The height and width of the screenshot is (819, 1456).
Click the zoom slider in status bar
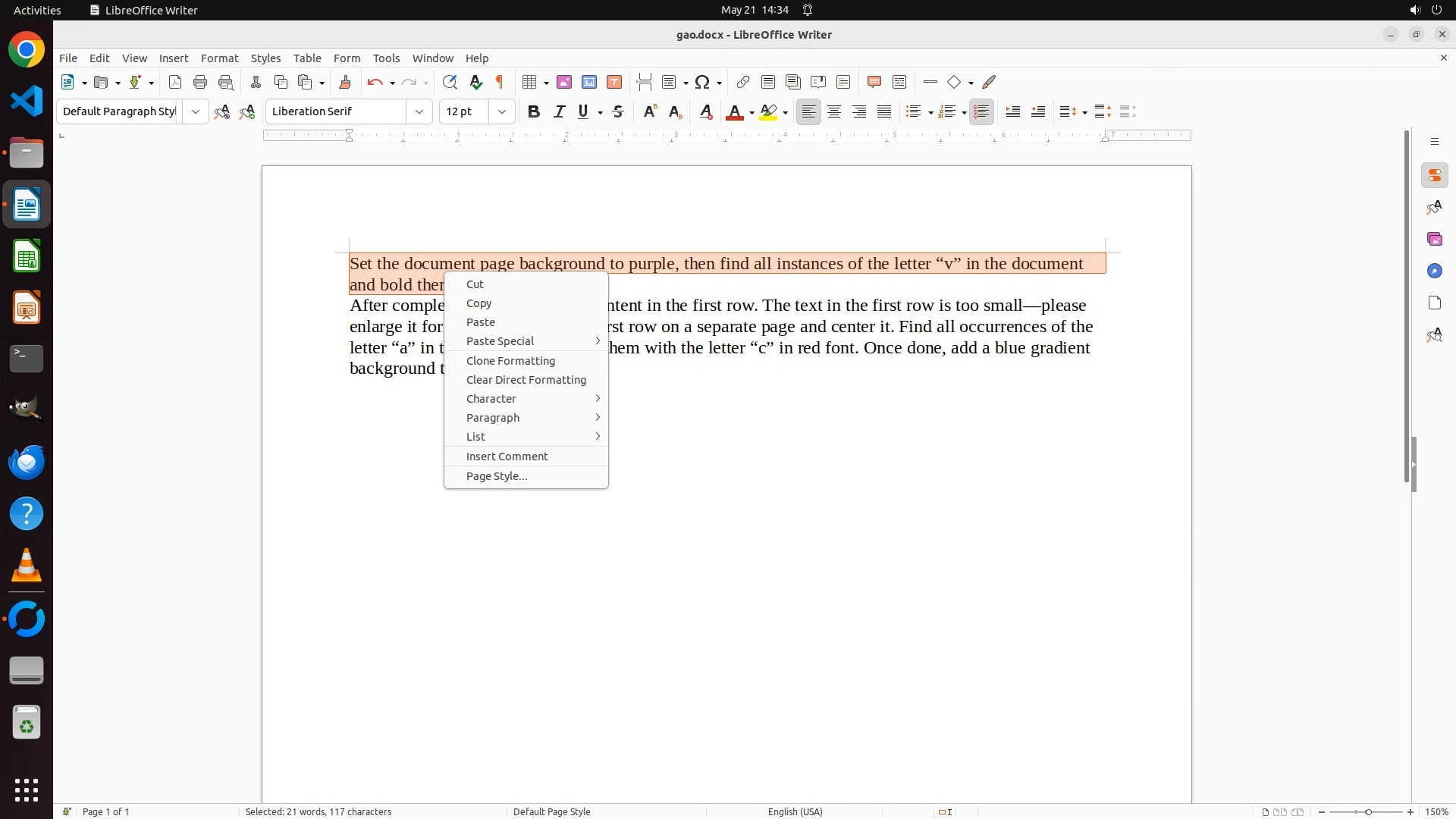click(x=1367, y=811)
